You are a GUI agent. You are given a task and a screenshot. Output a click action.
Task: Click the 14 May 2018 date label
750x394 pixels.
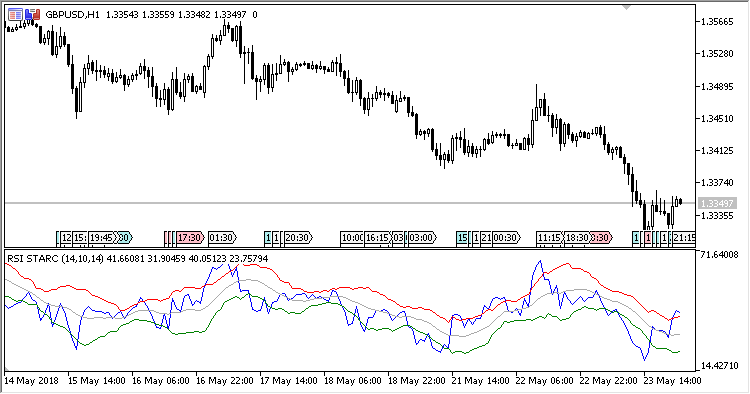31,381
